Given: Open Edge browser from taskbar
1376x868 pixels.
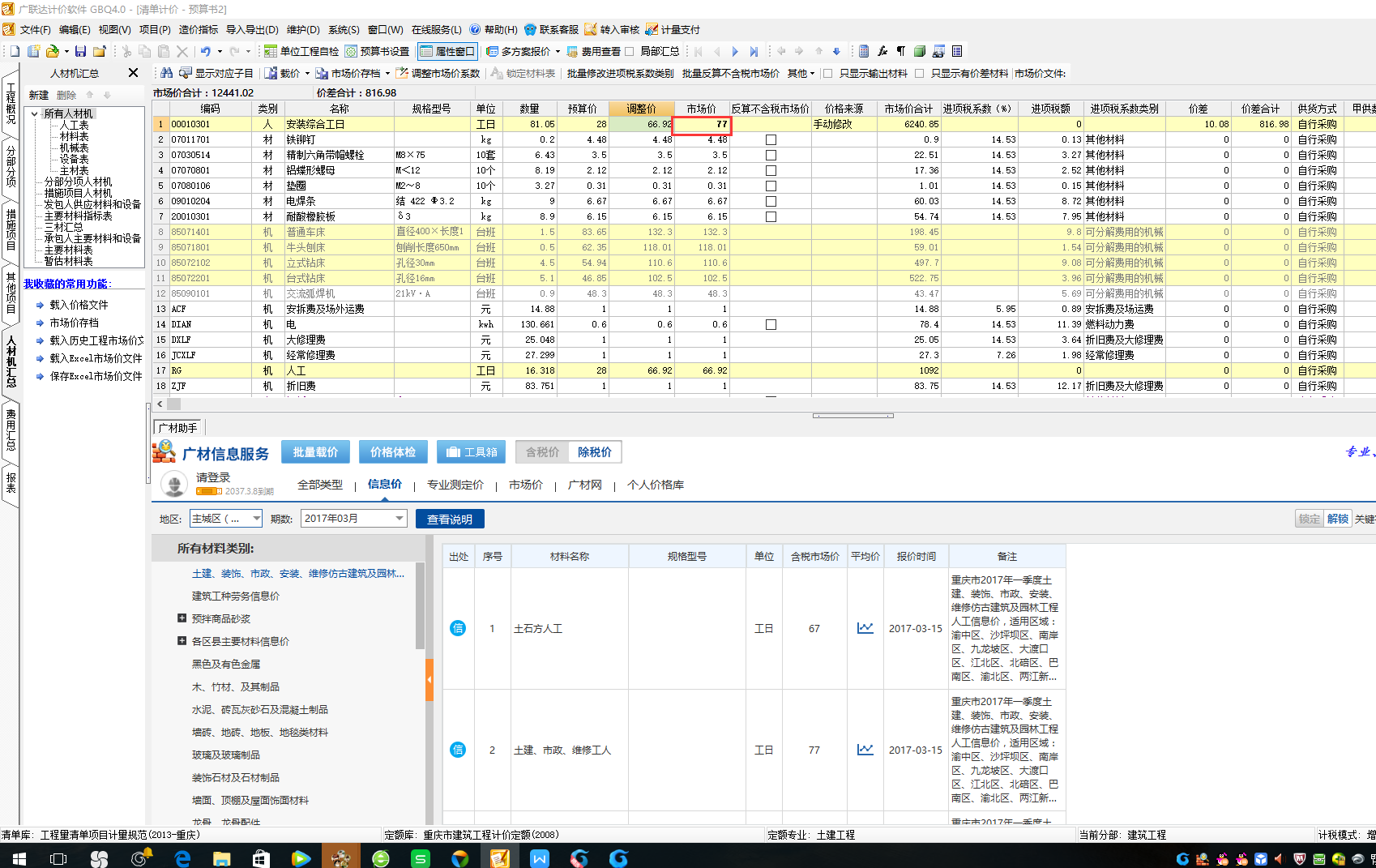Looking at the screenshot, I should coord(182,857).
